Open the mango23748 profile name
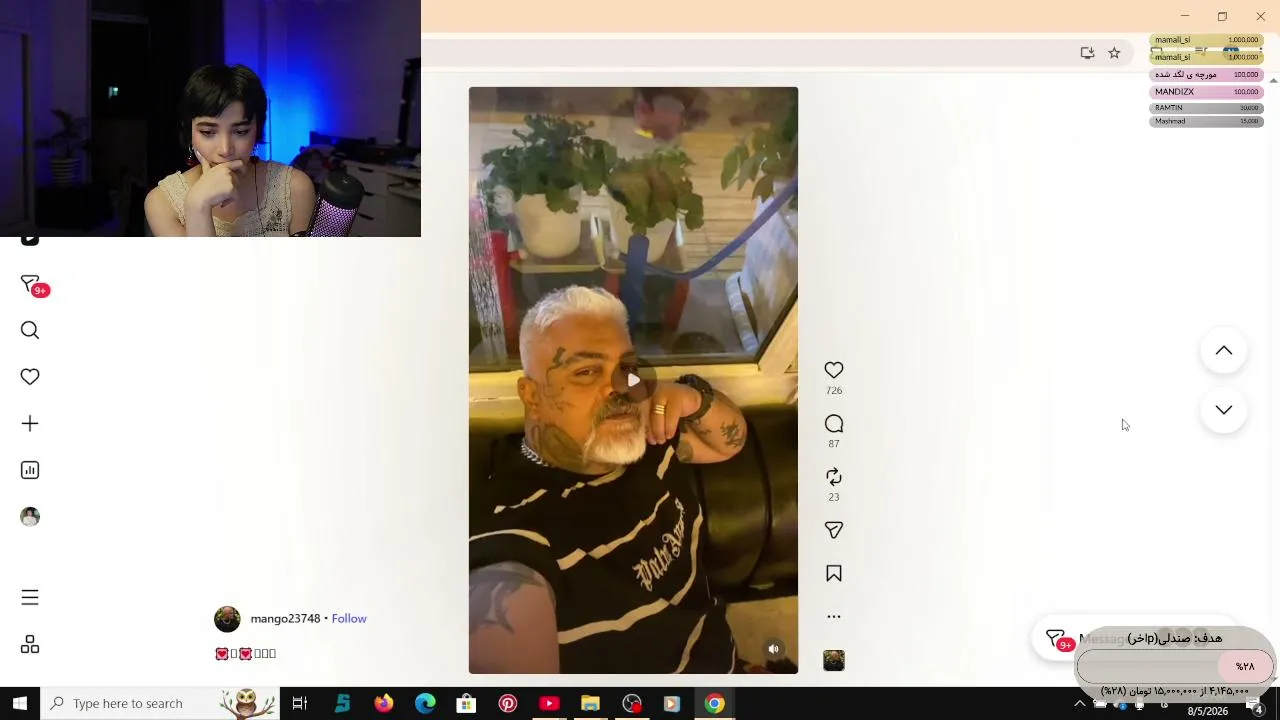The width and height of the screenshot is (1280, 720). point(285,619)
